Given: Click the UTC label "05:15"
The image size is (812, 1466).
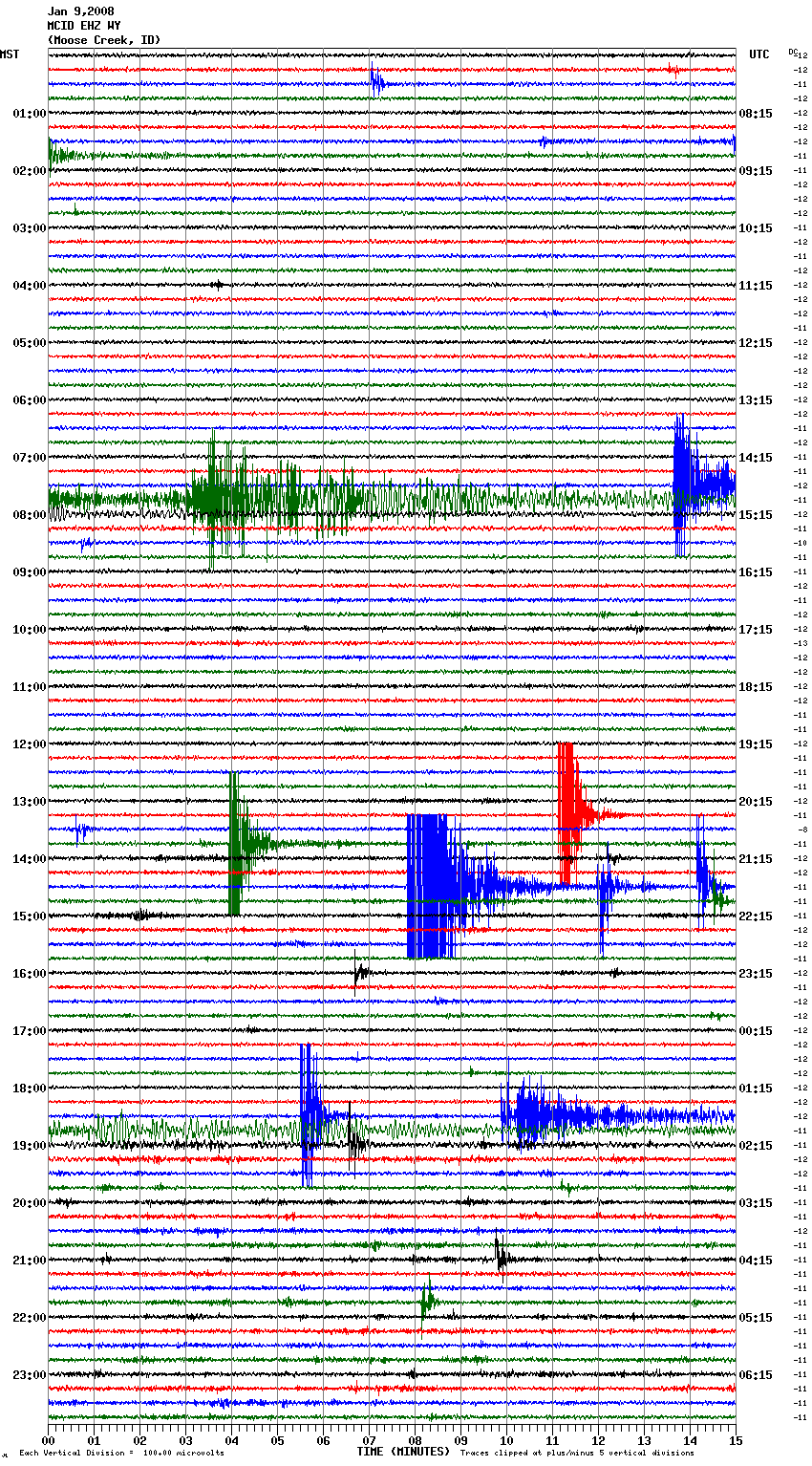Looking at the screenshot, I should 756,1317.
